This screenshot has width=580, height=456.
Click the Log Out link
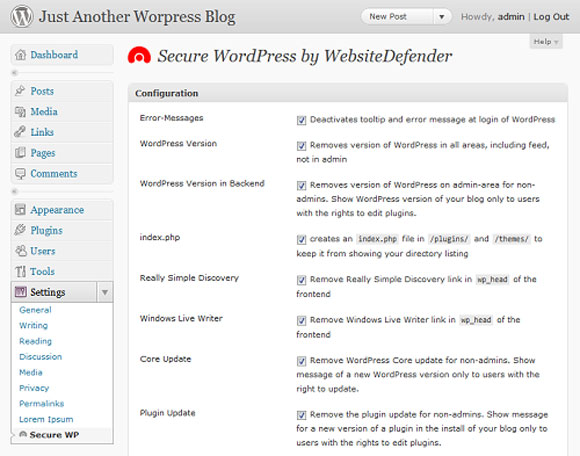[551, 17]
